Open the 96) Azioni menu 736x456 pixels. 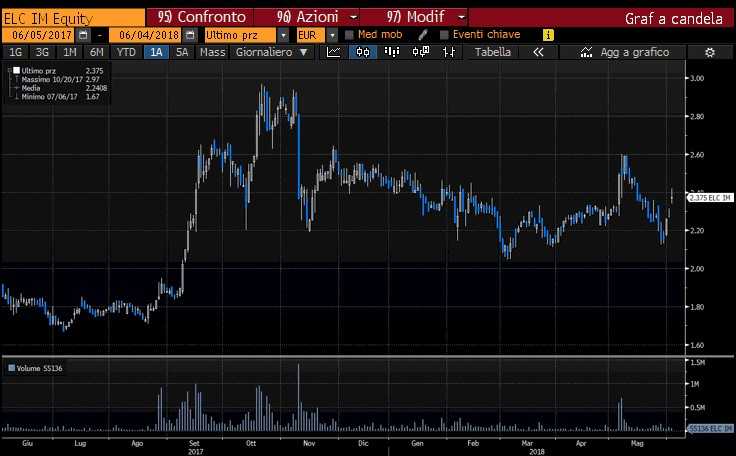pyautogui.click(x=307, y=17)
